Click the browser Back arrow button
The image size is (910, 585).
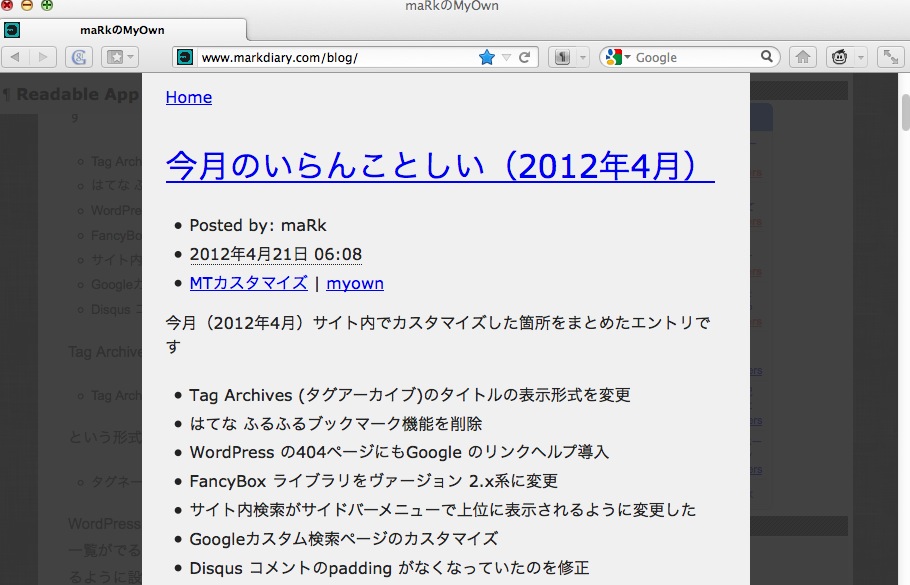[x=17, y=57]
